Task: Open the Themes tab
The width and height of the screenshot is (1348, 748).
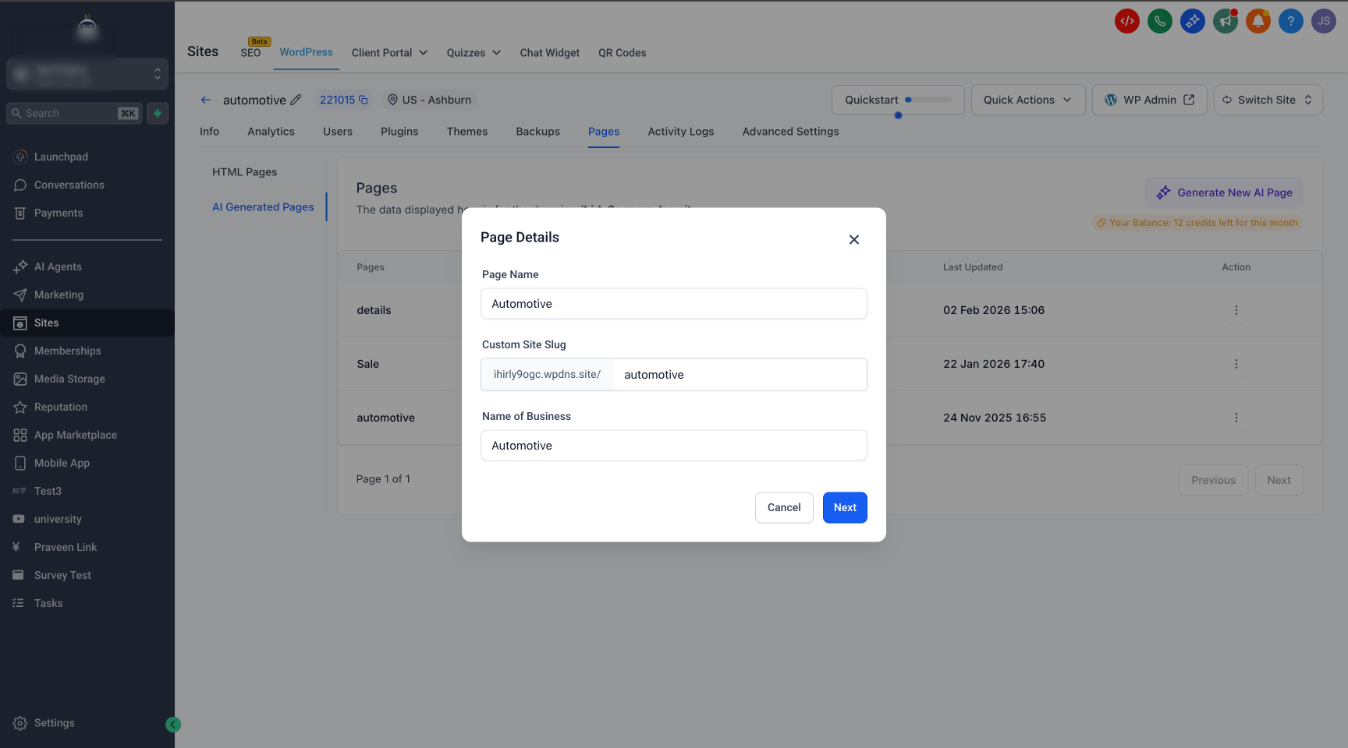Action: (467, 131)
